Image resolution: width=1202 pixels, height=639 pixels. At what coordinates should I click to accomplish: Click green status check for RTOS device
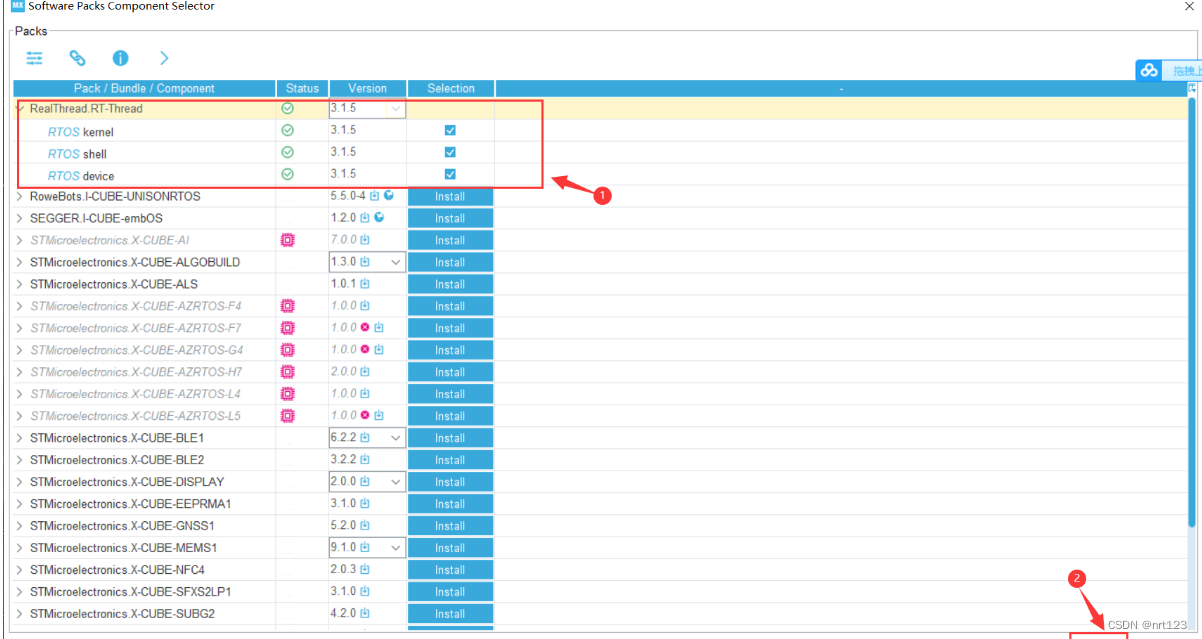pos(288,174)
